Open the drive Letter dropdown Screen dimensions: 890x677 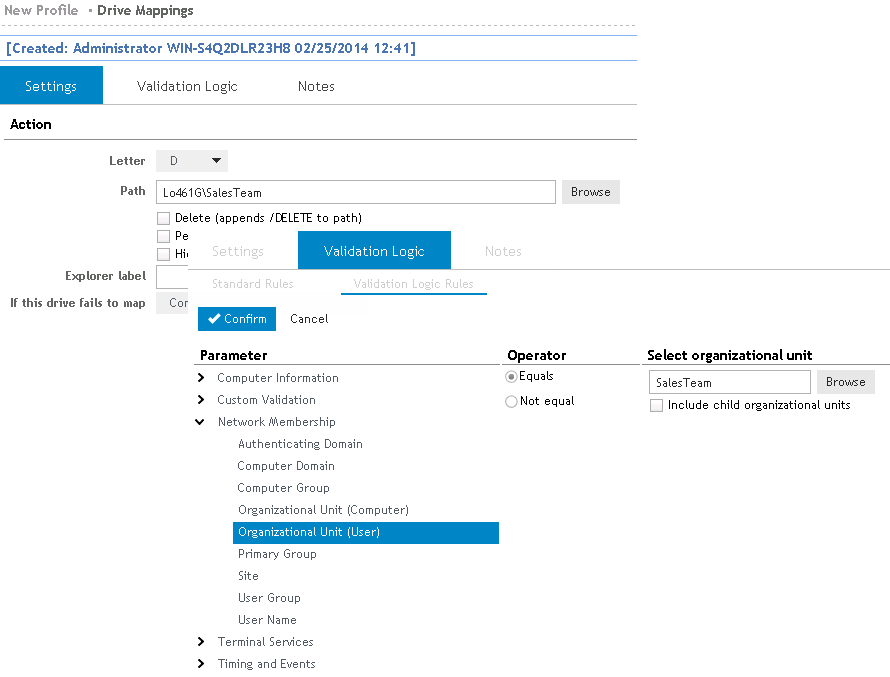coord(192,161)
